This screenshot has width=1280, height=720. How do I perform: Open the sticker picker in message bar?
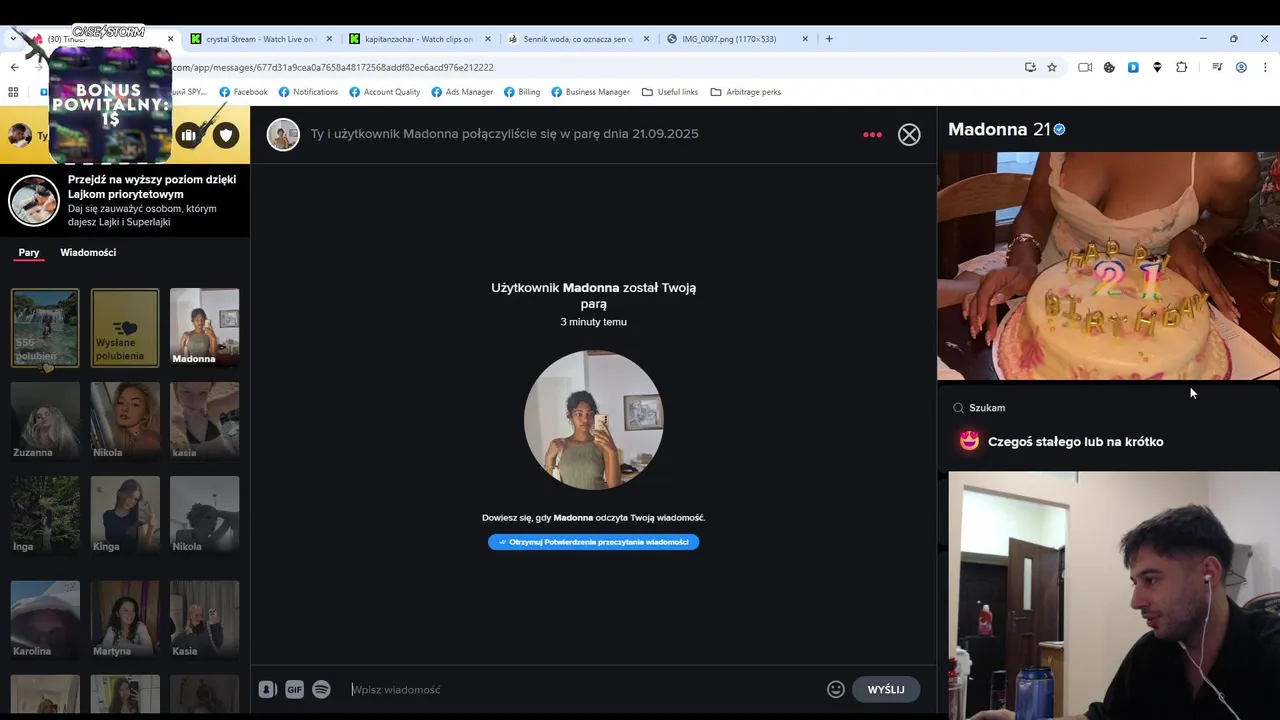(267, 689)
